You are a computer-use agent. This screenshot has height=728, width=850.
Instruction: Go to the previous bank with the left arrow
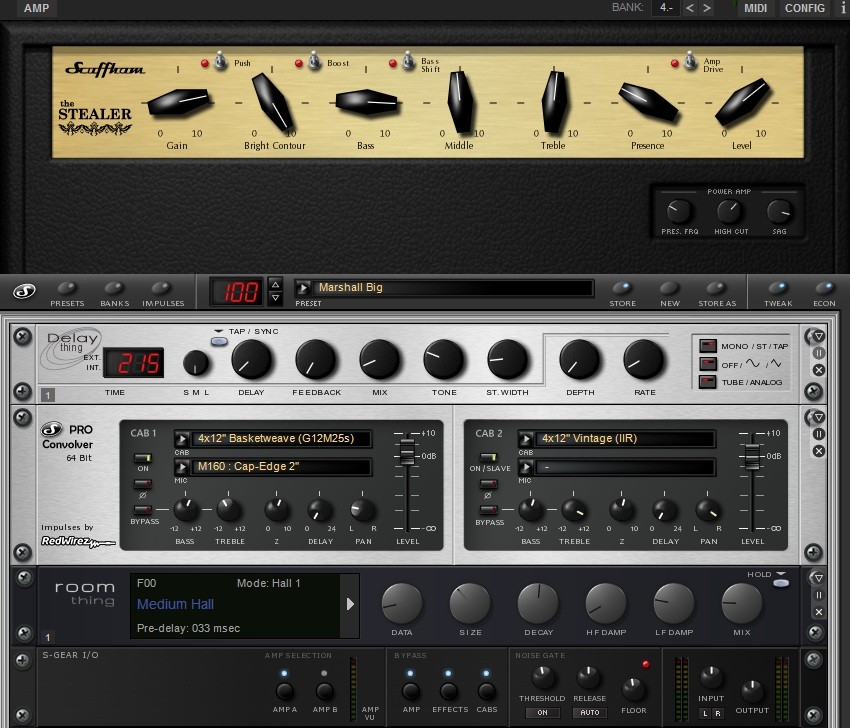pos(690,8)
